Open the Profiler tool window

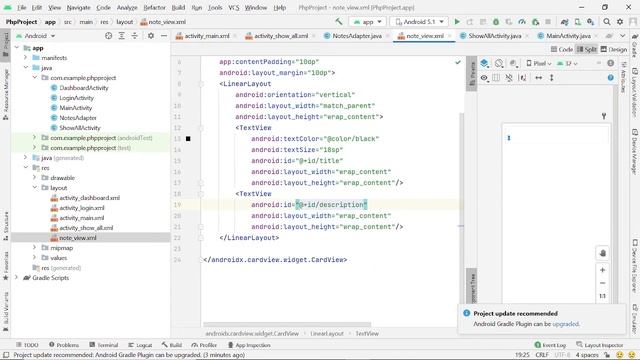tap(204, 345)
